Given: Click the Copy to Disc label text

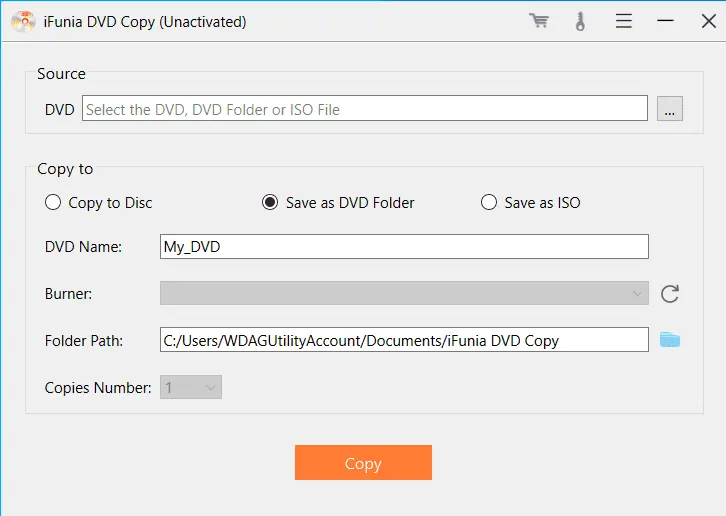Looking at the screenshot, I should [110, 203].
